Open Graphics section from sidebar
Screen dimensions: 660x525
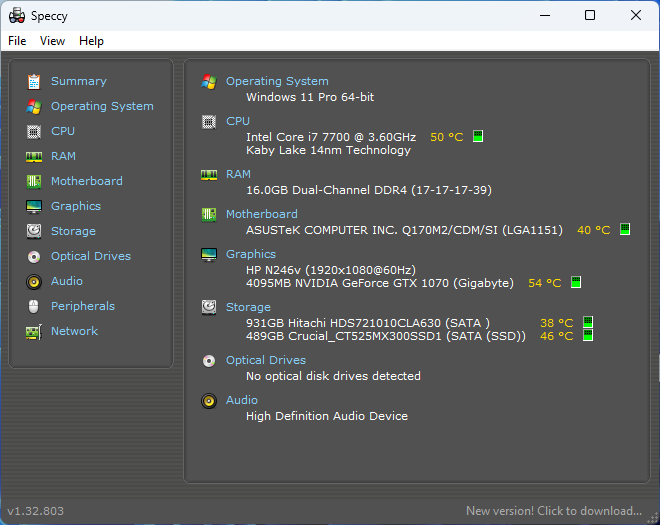click(76, 206)
